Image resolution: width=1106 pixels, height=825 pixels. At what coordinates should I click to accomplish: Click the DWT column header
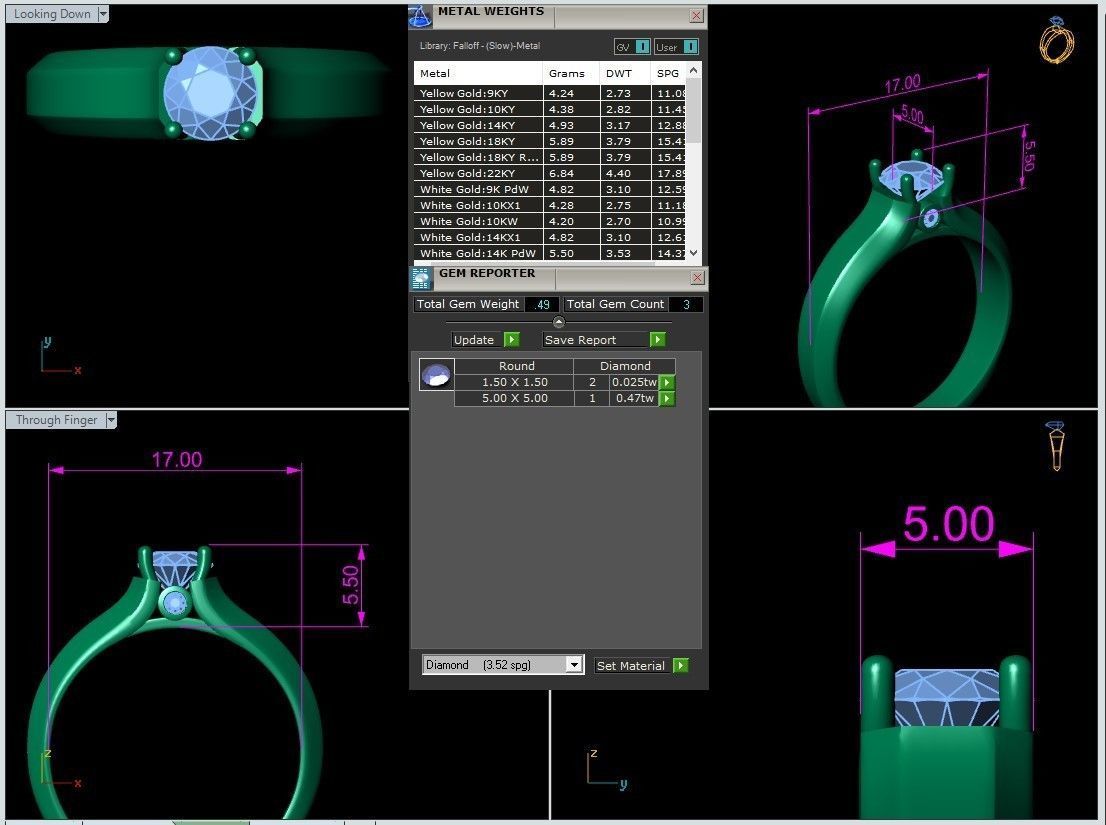625,73
